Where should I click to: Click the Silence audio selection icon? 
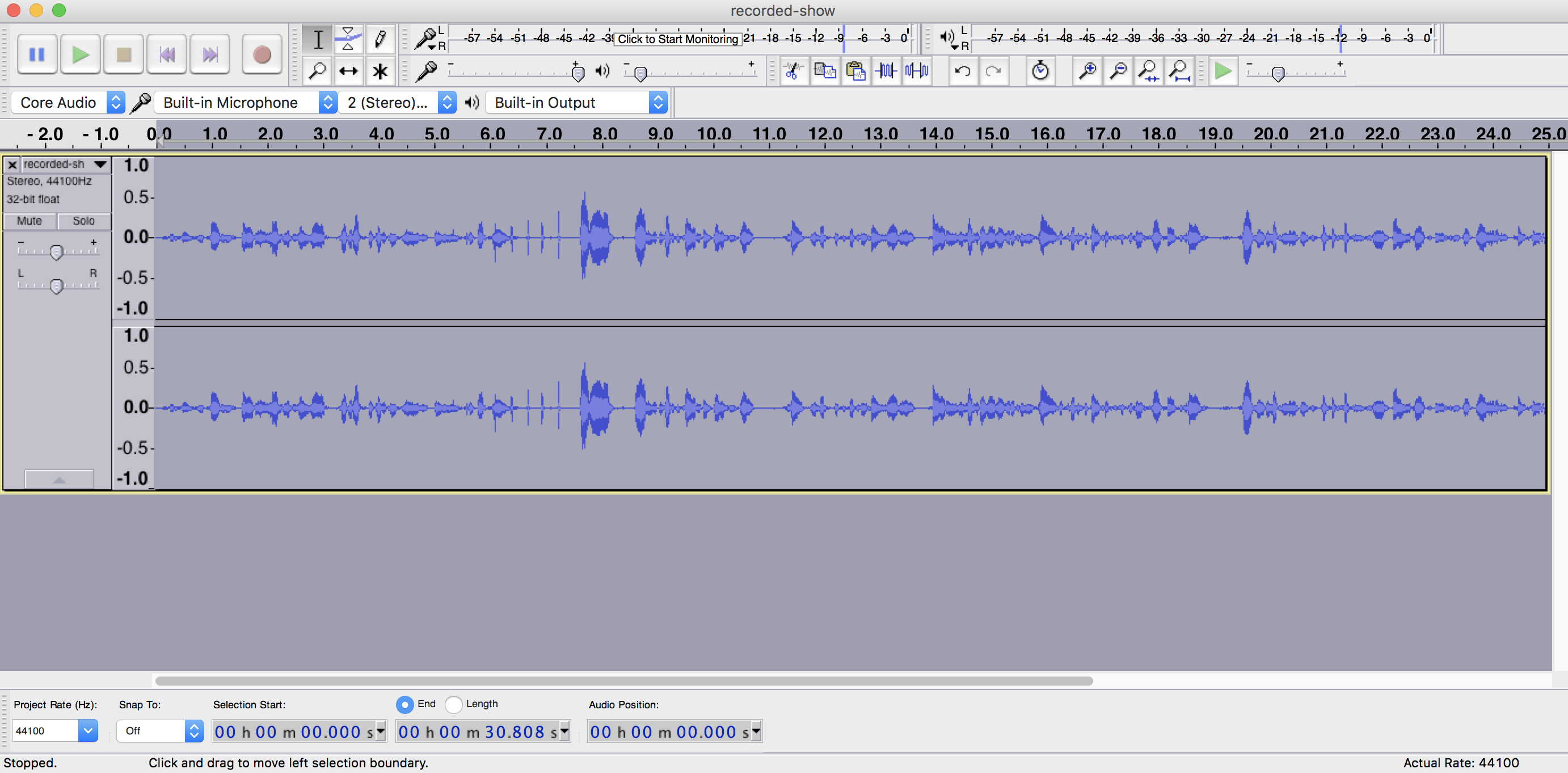[x=917, y=71]
